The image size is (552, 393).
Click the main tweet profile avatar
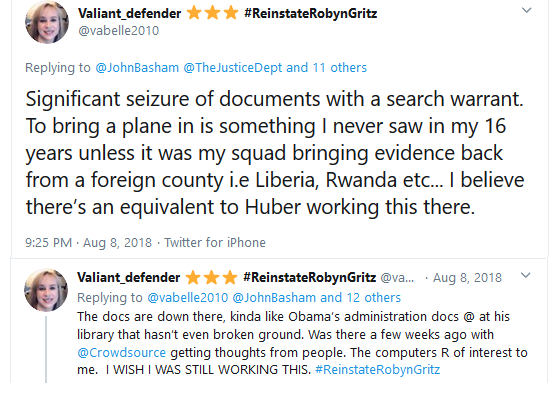pyautogui.click(x=47, y=23)
